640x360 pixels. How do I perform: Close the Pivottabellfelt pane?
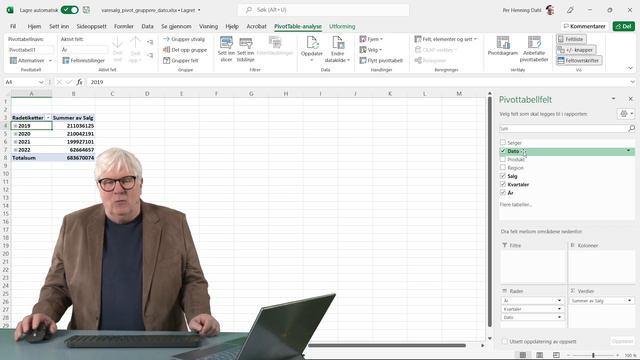(x=631, y=99)
